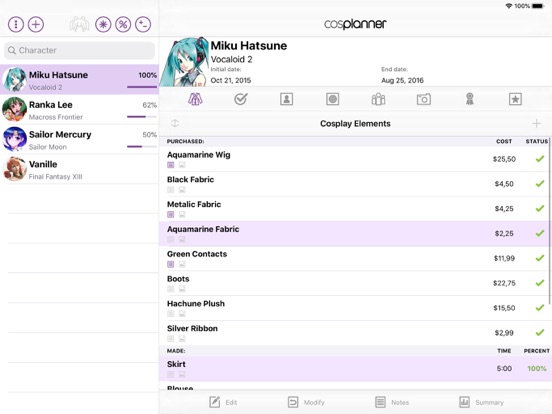Select Vanille in character list
The image size is (552, 414).
pyautogui.click(x=79, y=169)
